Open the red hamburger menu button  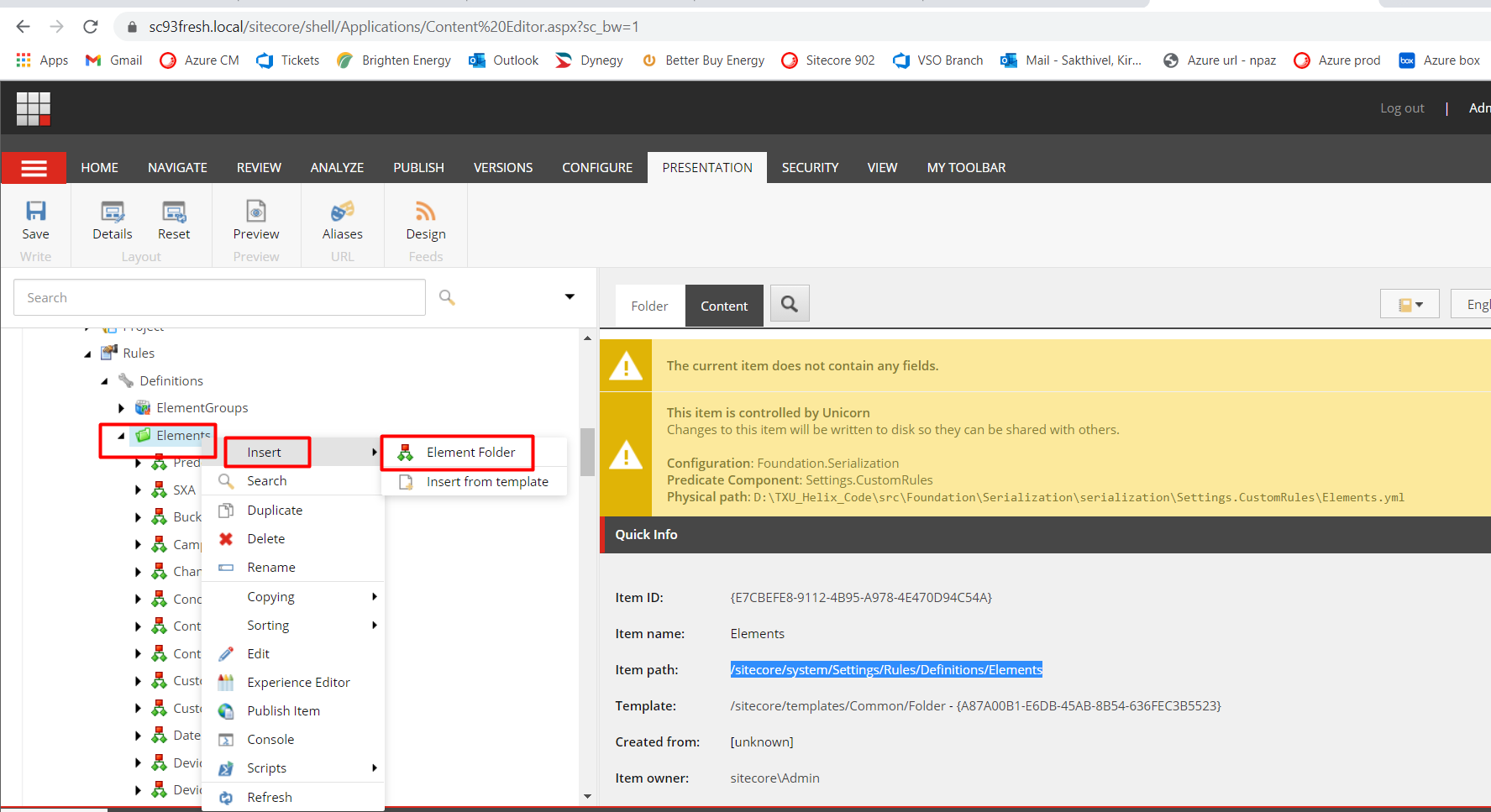[34, 168]
